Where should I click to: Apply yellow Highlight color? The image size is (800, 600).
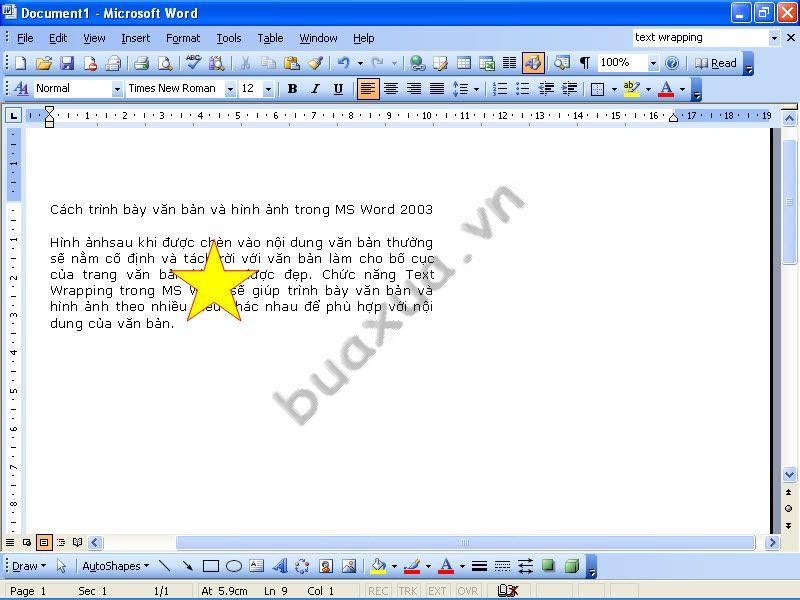point(632,89)
